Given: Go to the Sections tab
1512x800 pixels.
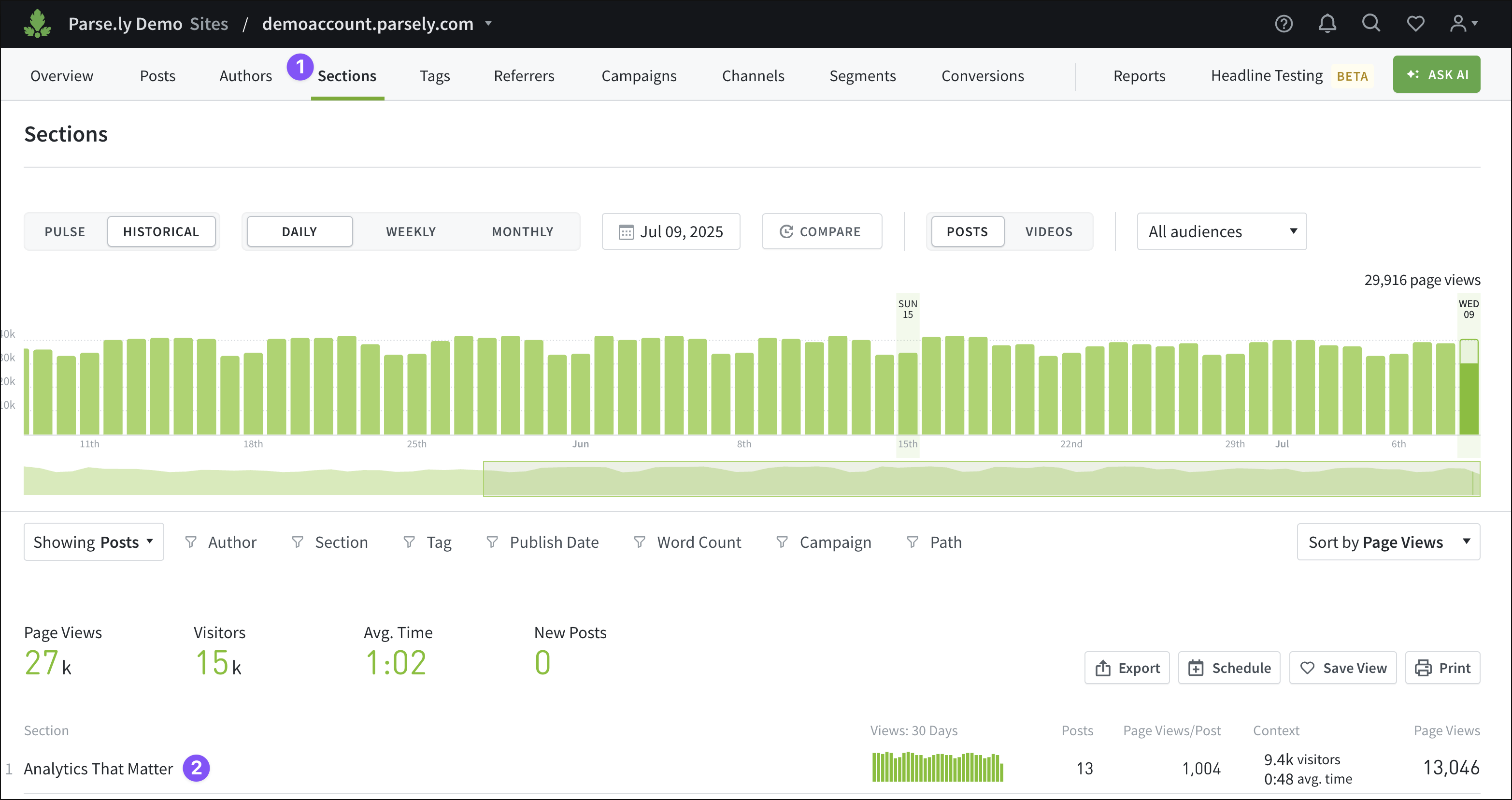Looking at the screenshot, I should point(347,76).
